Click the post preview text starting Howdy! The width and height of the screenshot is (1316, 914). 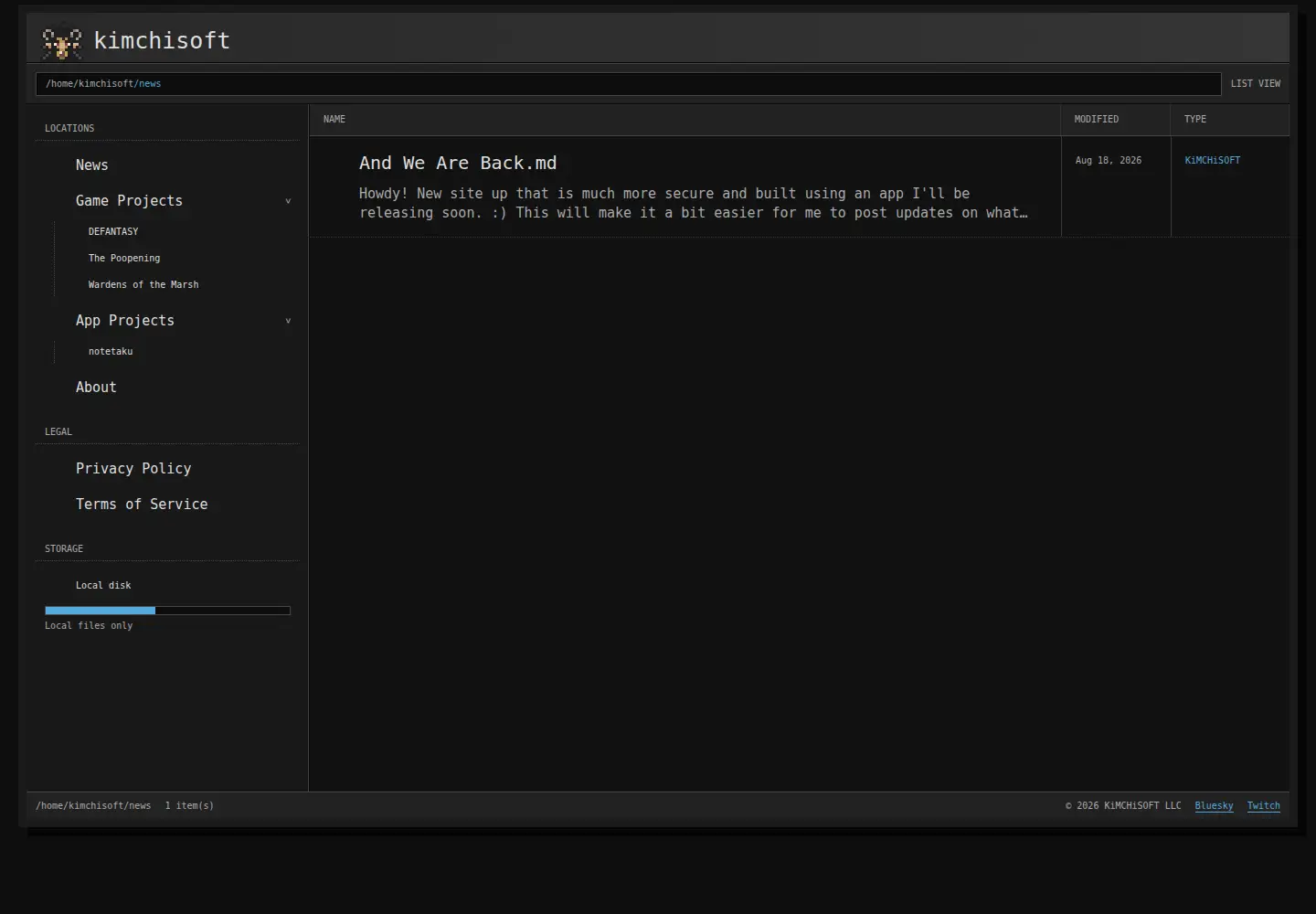[693, 204]
